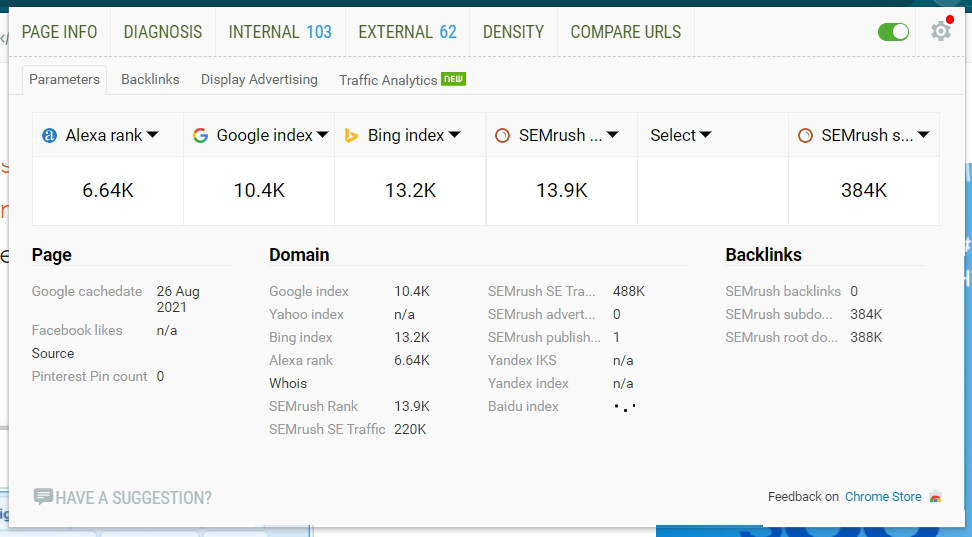
Task: Click the Yahoo index label
Action: click(306, 314)
